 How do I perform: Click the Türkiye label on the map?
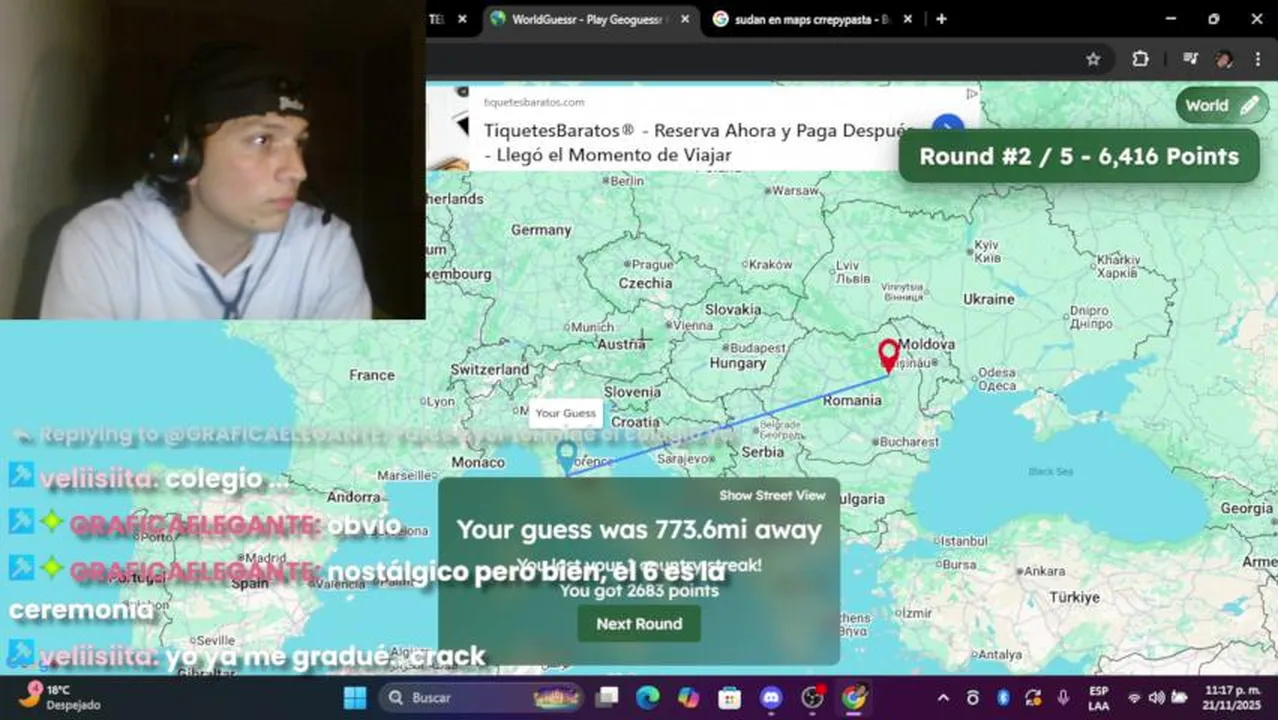point(1074,597)
